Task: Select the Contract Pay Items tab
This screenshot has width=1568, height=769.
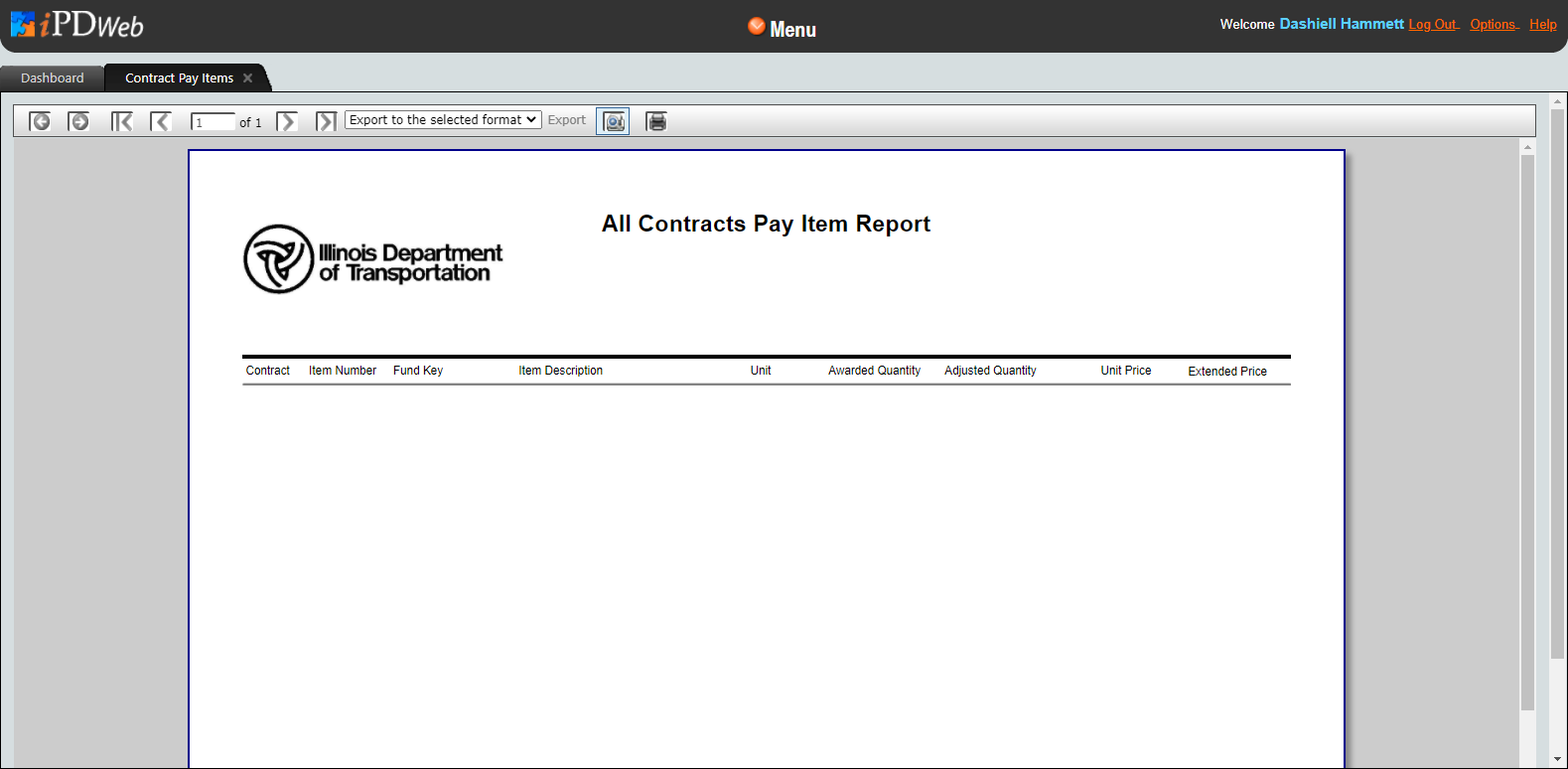Action: pyautogui.click(x=179, y=78)
